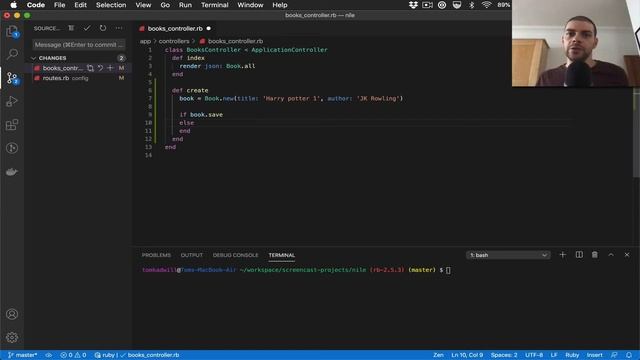
Task: Collapse the Changes section
Action: click(x=34, y=58)
